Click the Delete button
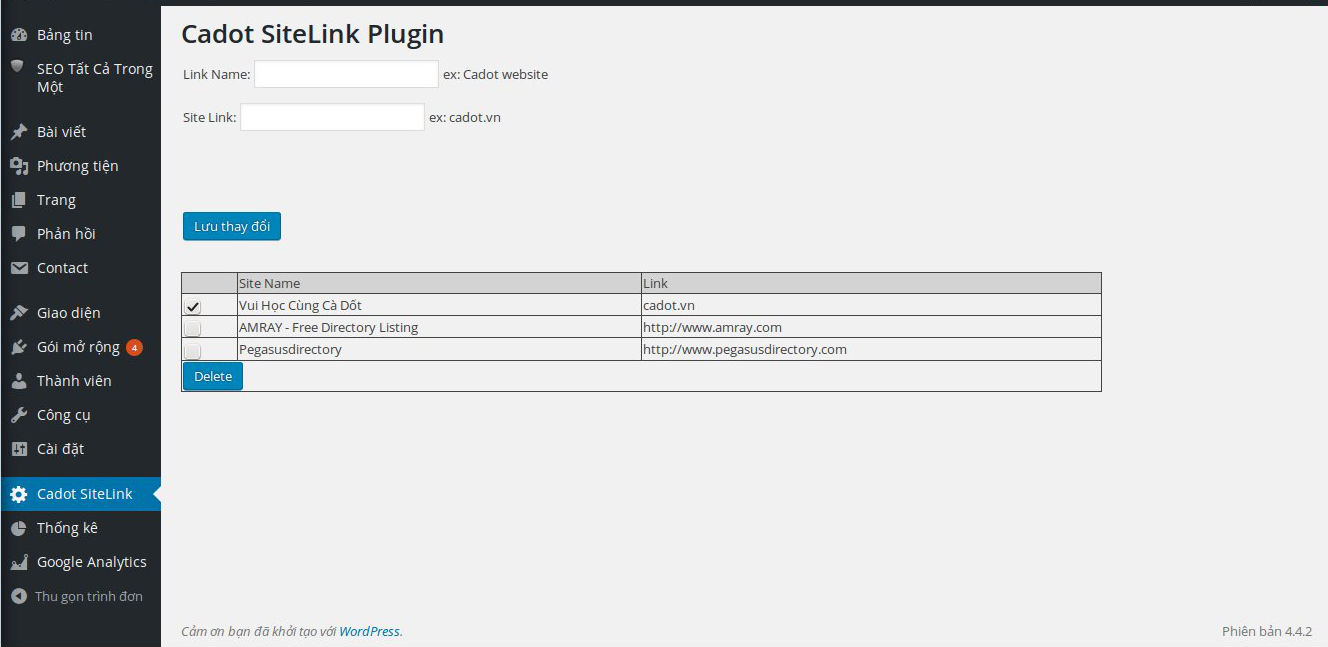 pyautogui.click(x=213, y=376)
